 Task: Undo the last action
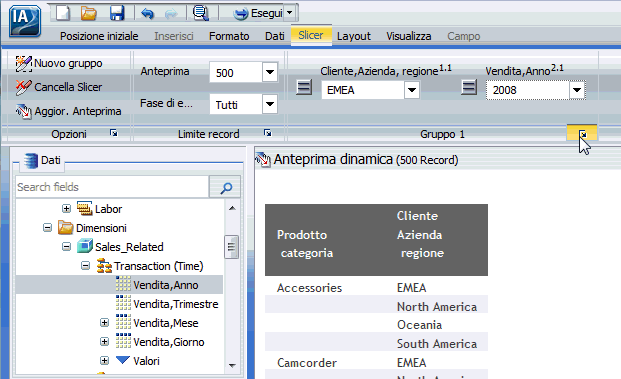[x=147, y=13]
